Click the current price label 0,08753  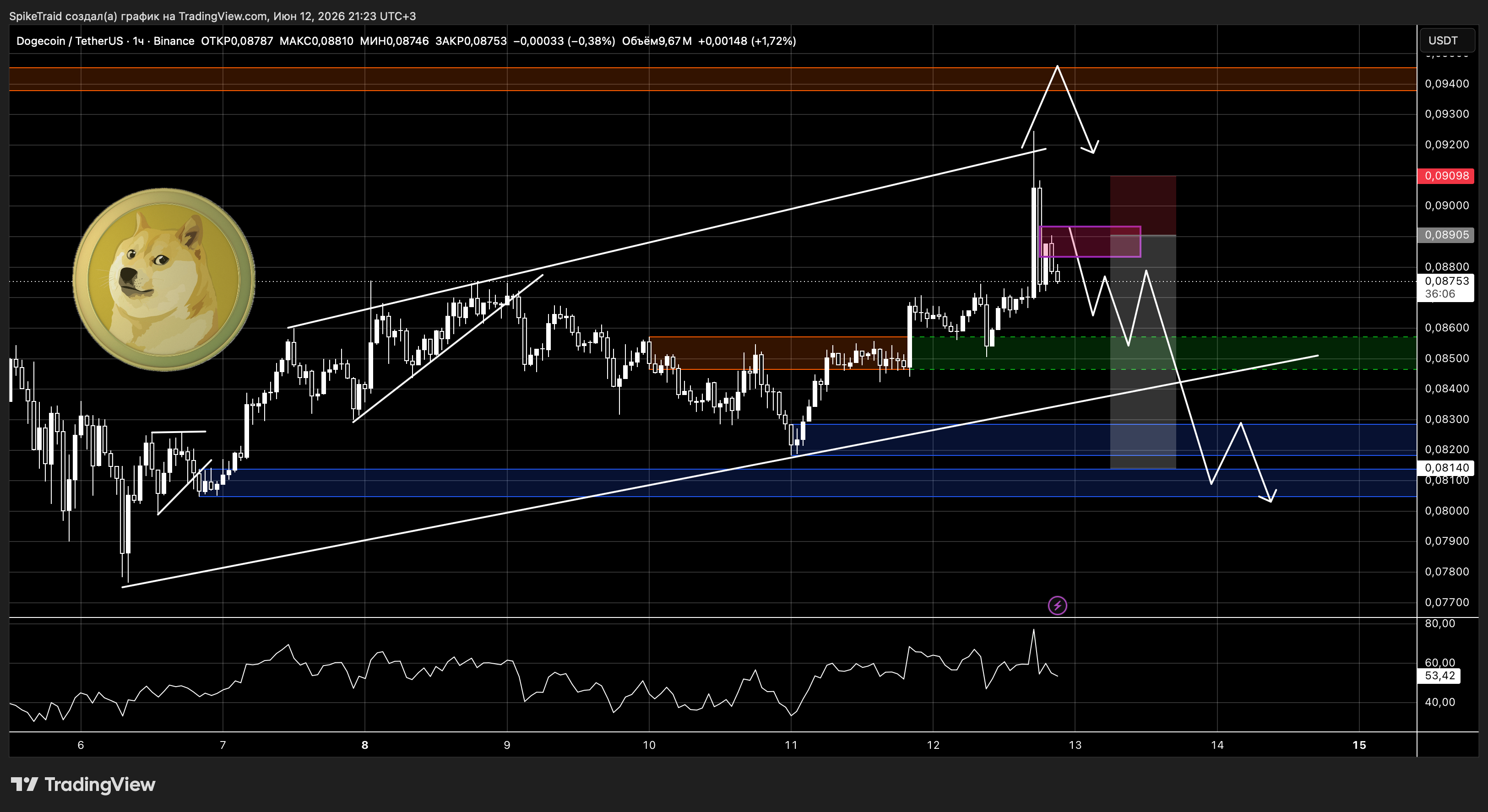tap(1446, 281)
